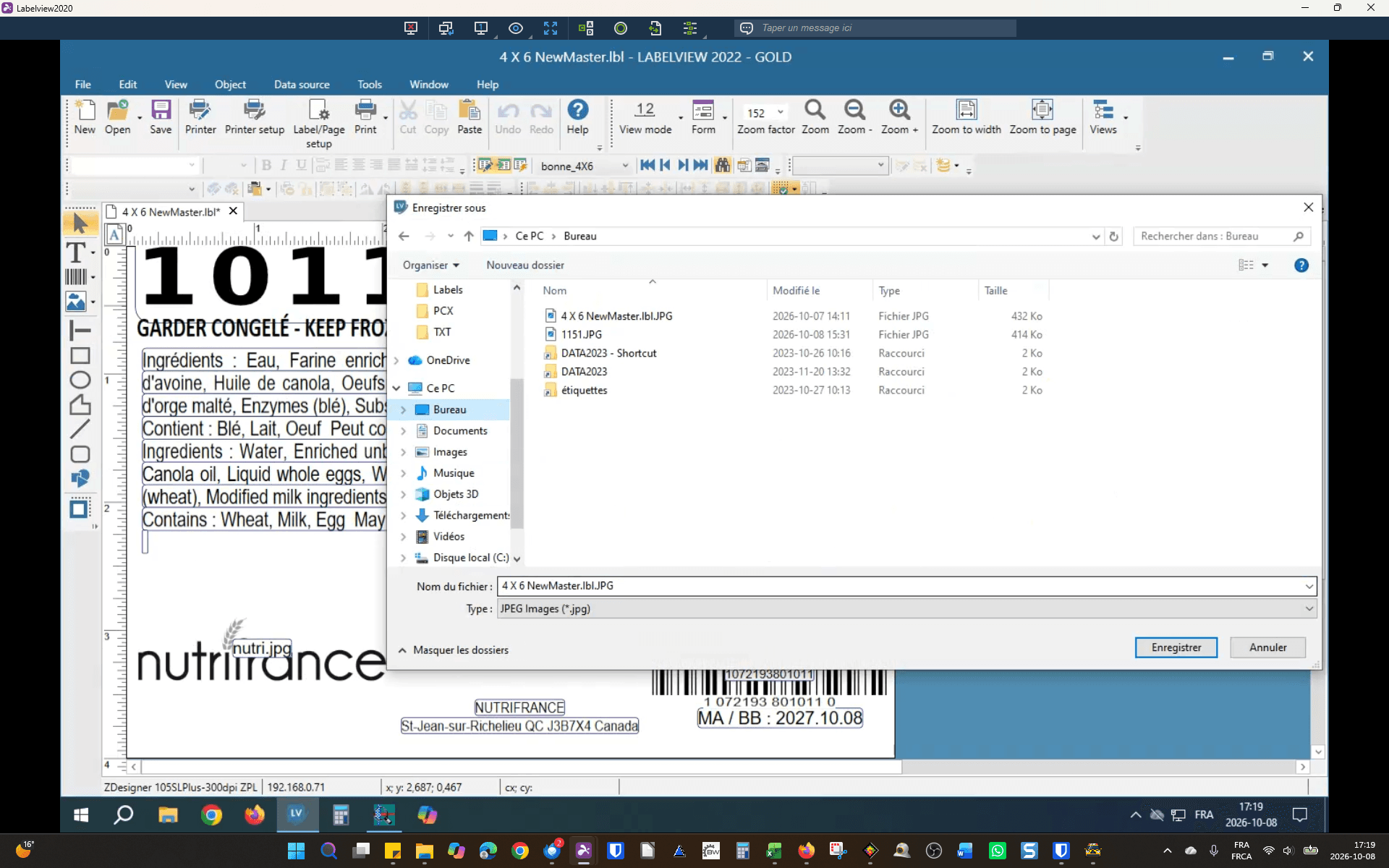This screenshot has height=868, width=1389.
Task: Open the Tools menu
Action: [370, 85]
